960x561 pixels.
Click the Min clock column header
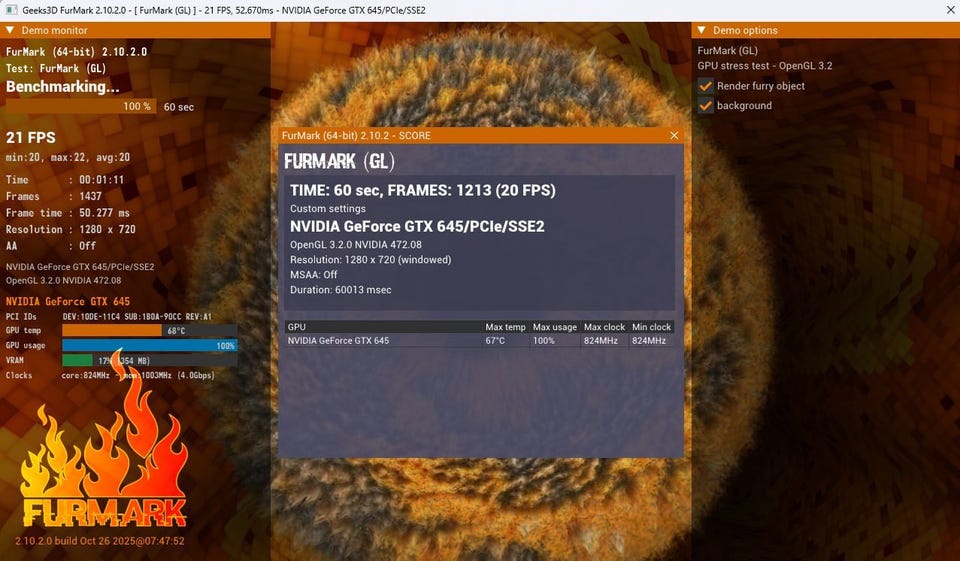click(x=651, y=327)
